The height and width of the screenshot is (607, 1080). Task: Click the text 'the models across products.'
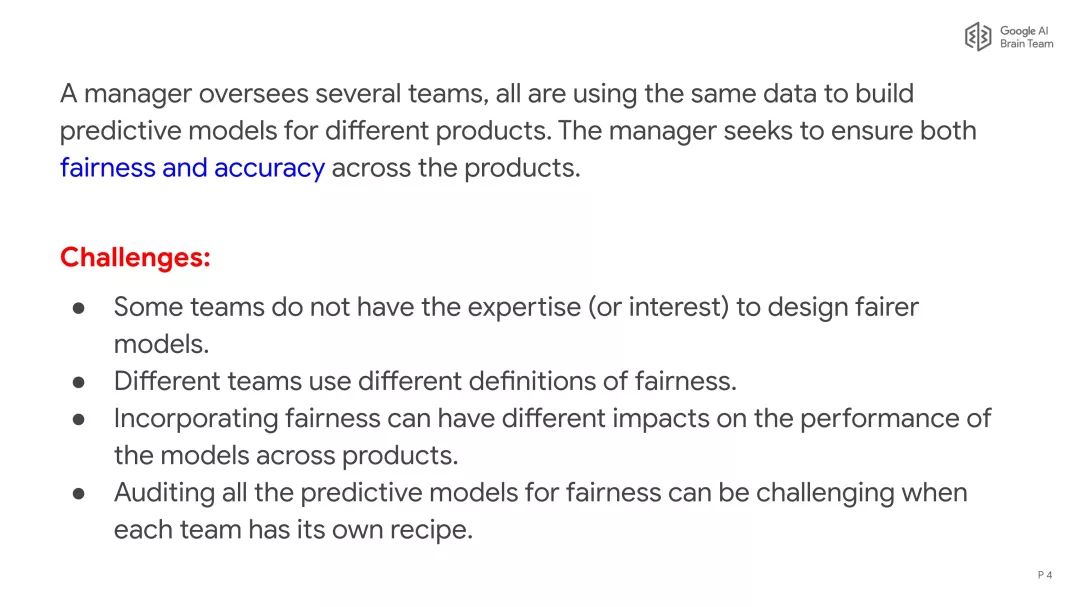coord(286,455)
